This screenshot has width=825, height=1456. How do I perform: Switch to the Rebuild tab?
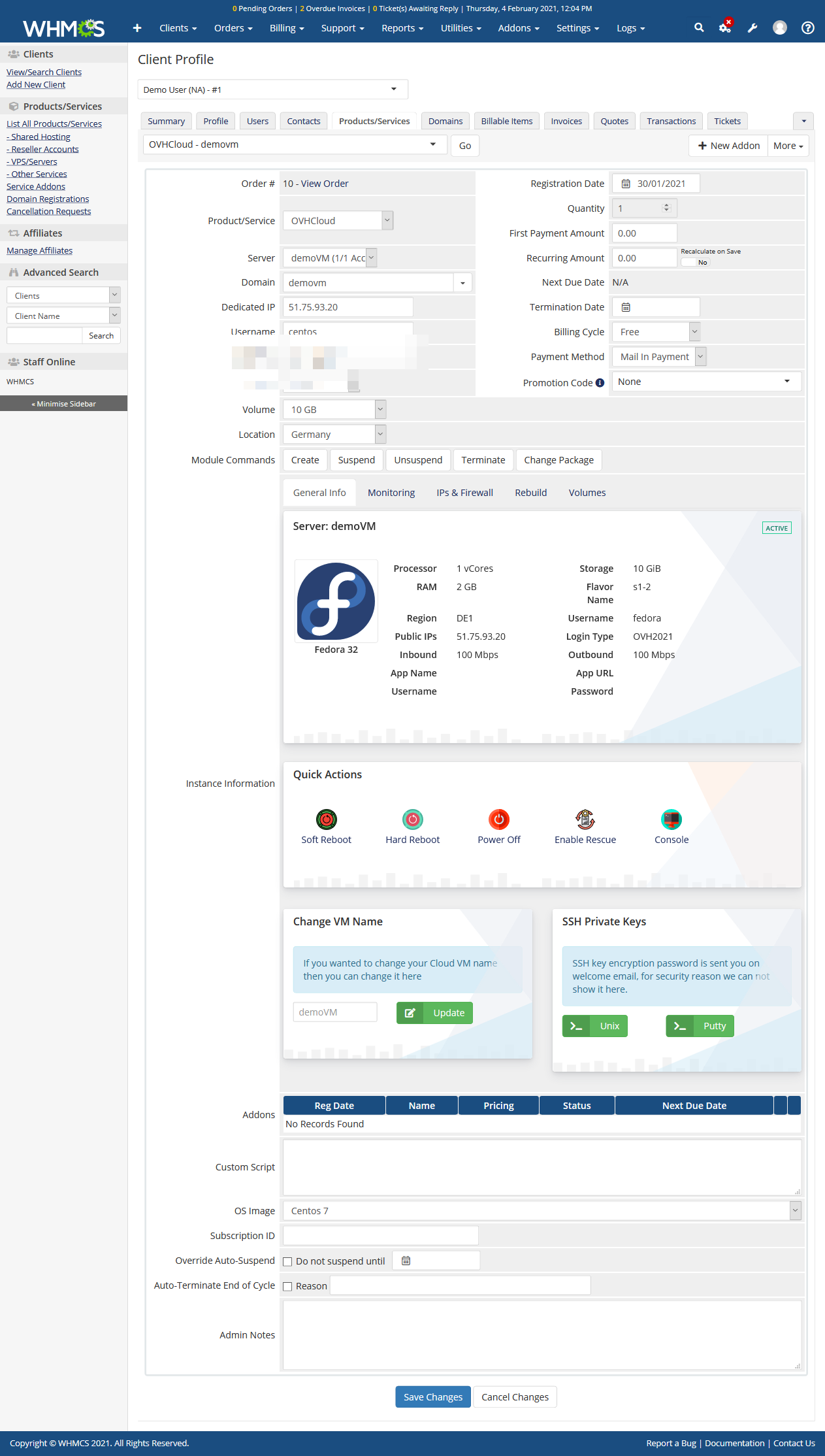coord(531,493)
